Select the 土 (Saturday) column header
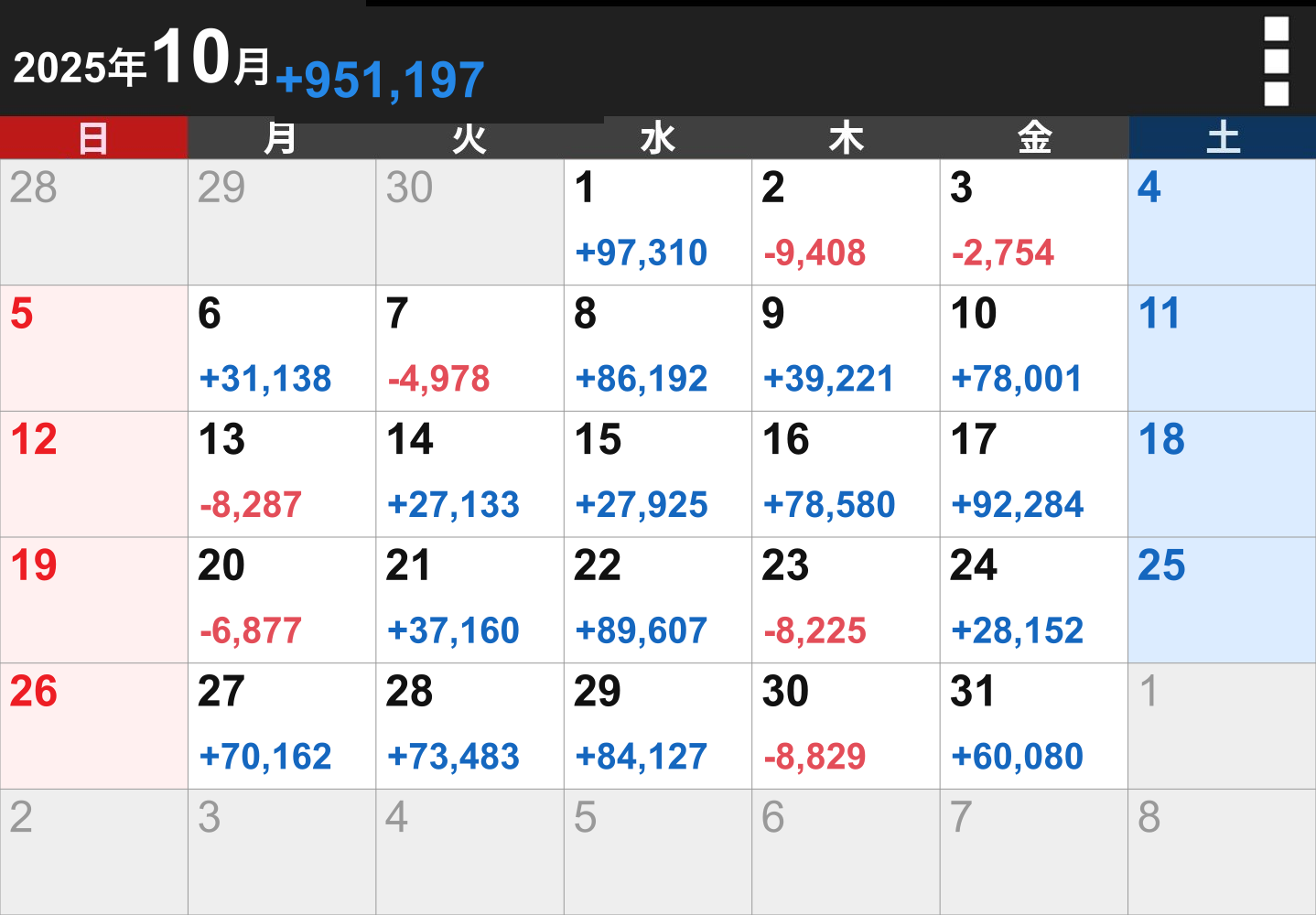 (1223, 138)
